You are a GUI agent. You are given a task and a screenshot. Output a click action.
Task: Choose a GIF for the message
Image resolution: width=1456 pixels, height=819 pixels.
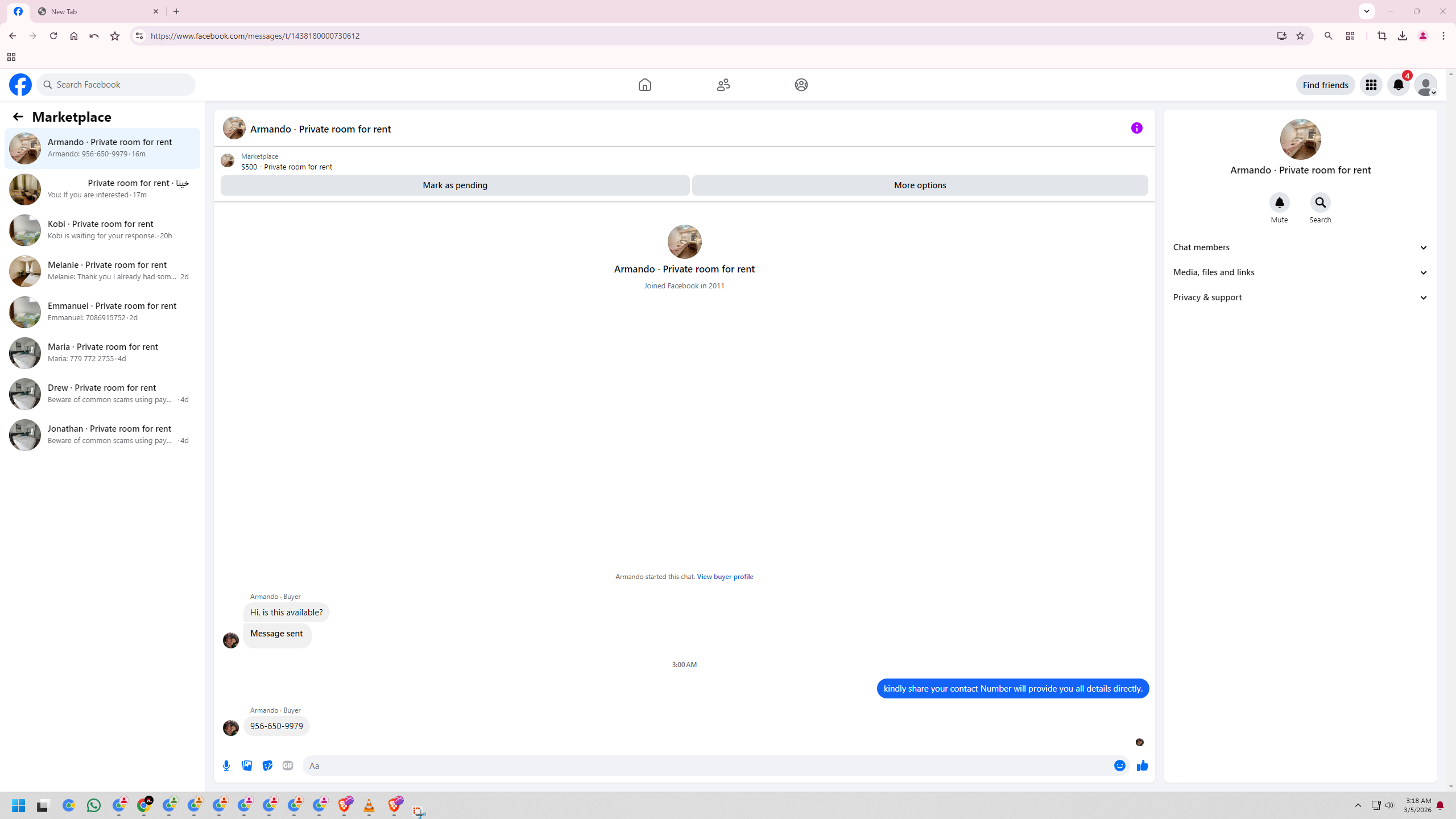point(288,766)
